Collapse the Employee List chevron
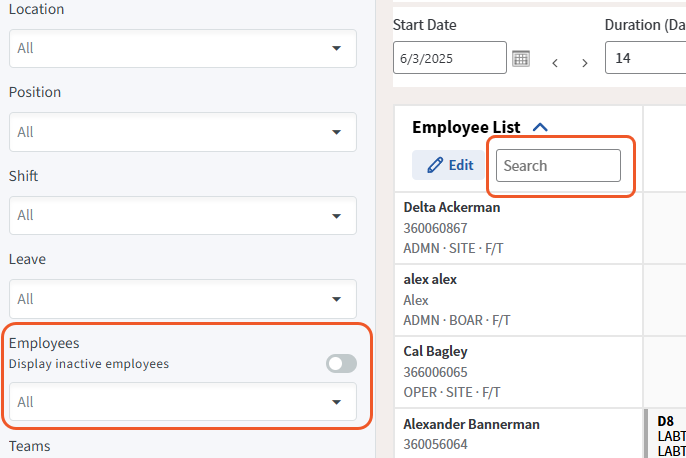The width and height of the screenshot is (686, 458). click(541, 128)
